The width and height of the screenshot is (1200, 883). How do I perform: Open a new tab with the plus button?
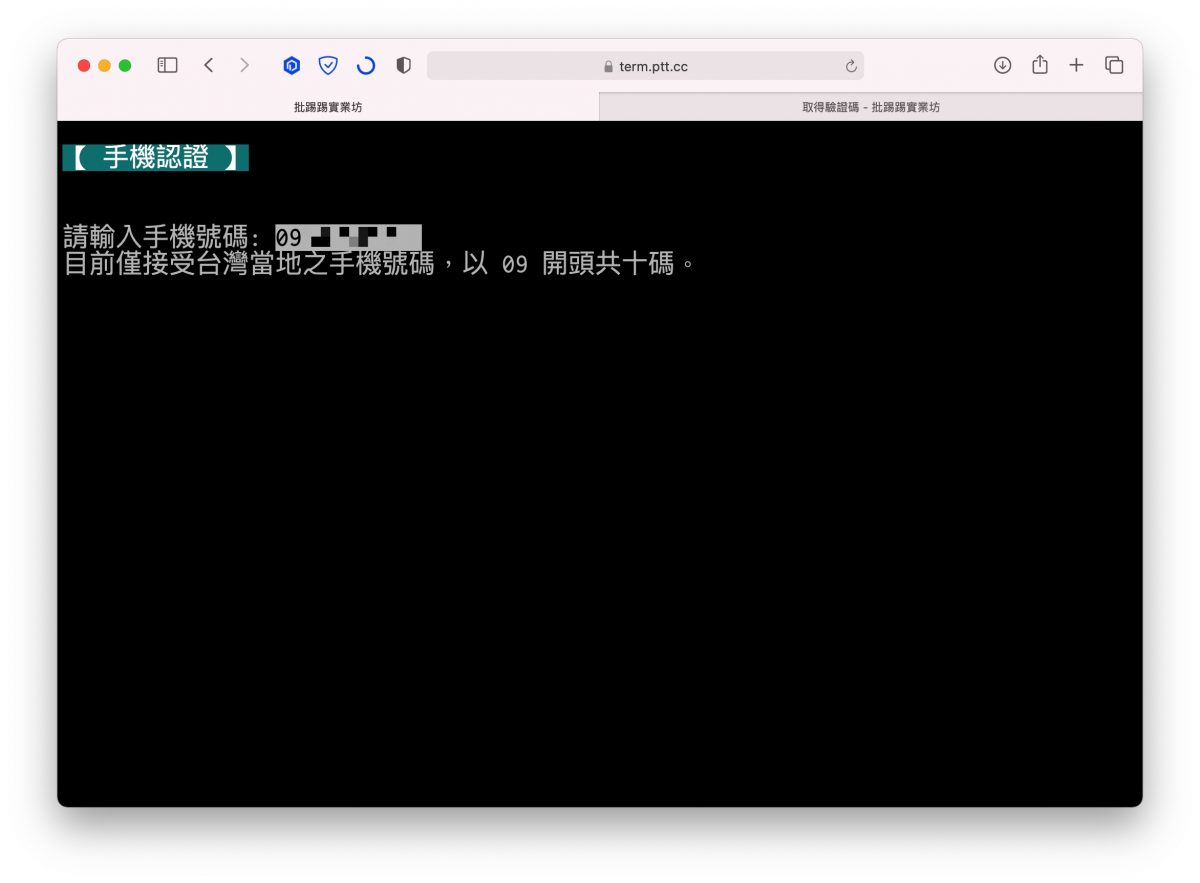tap(1076, 65)
